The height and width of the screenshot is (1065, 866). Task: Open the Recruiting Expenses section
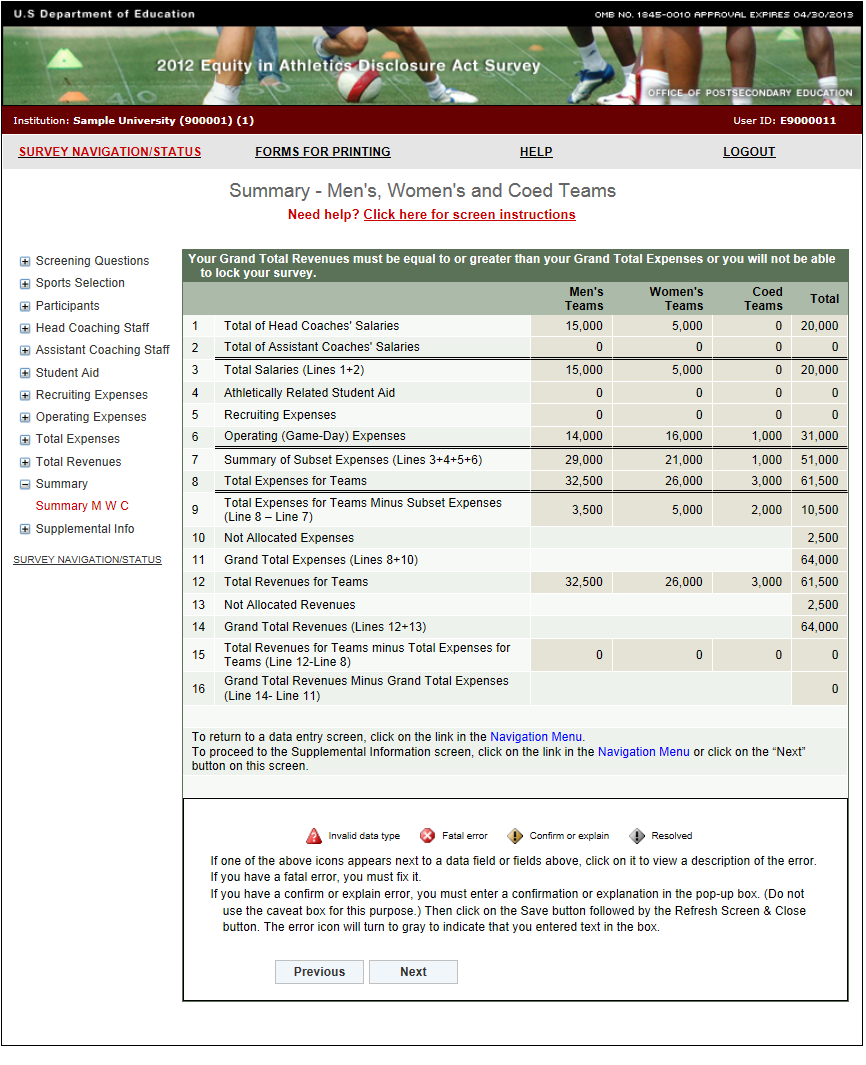click(x=91, y=395)
